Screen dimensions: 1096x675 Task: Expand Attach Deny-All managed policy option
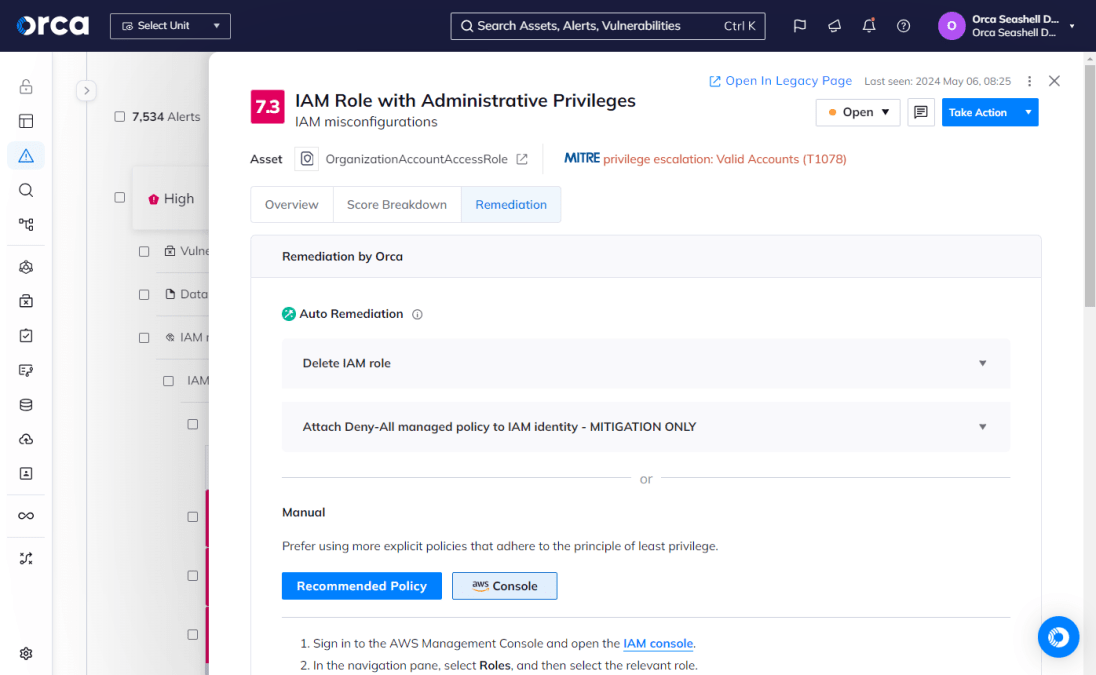646,427
